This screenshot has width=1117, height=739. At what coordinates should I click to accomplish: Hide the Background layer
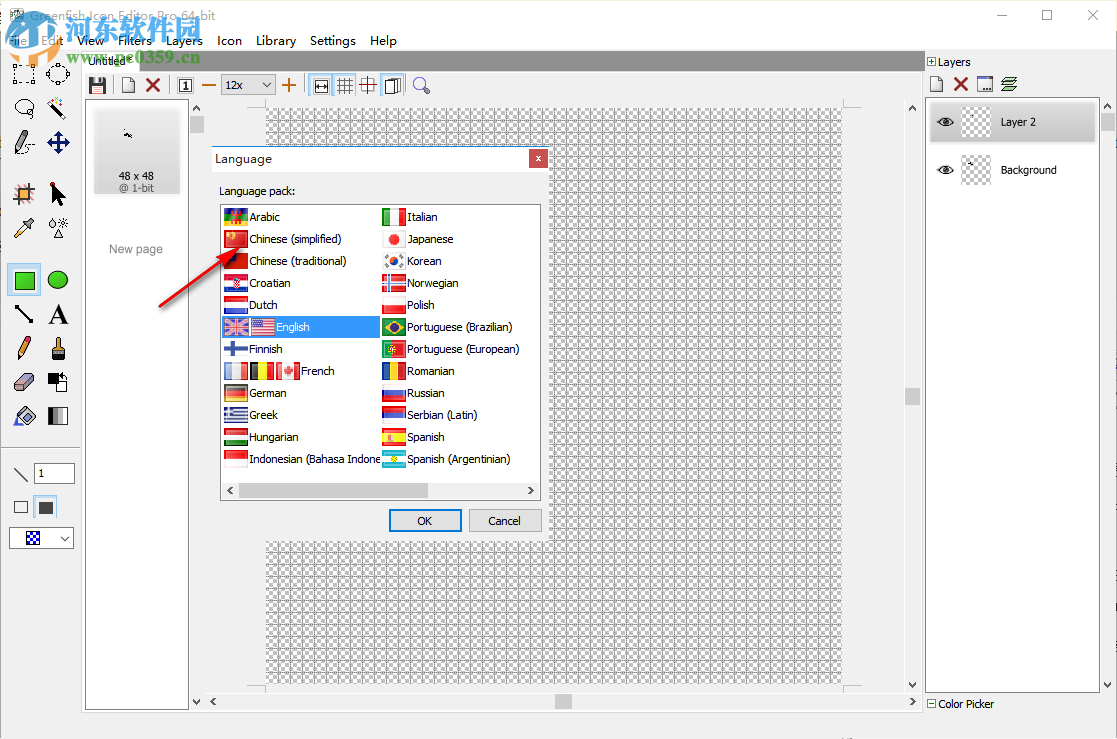point(945,170)
